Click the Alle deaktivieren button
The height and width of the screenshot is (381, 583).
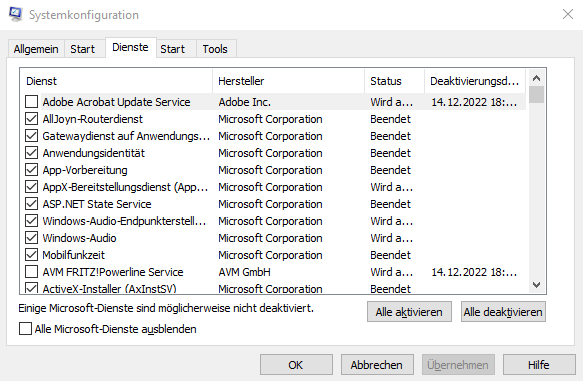pos(503,311)
